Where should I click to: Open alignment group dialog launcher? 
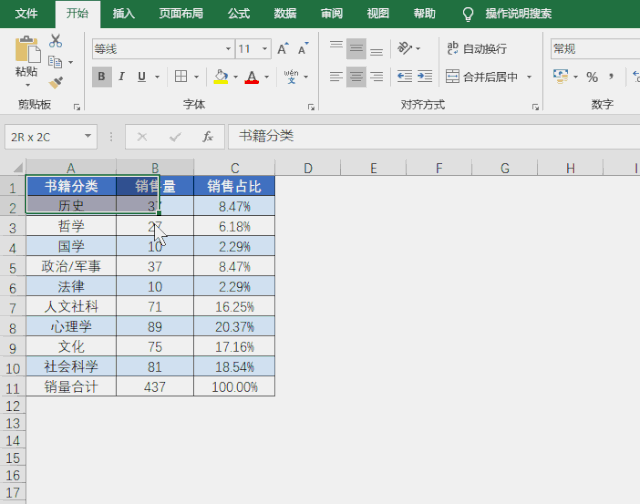536,107
